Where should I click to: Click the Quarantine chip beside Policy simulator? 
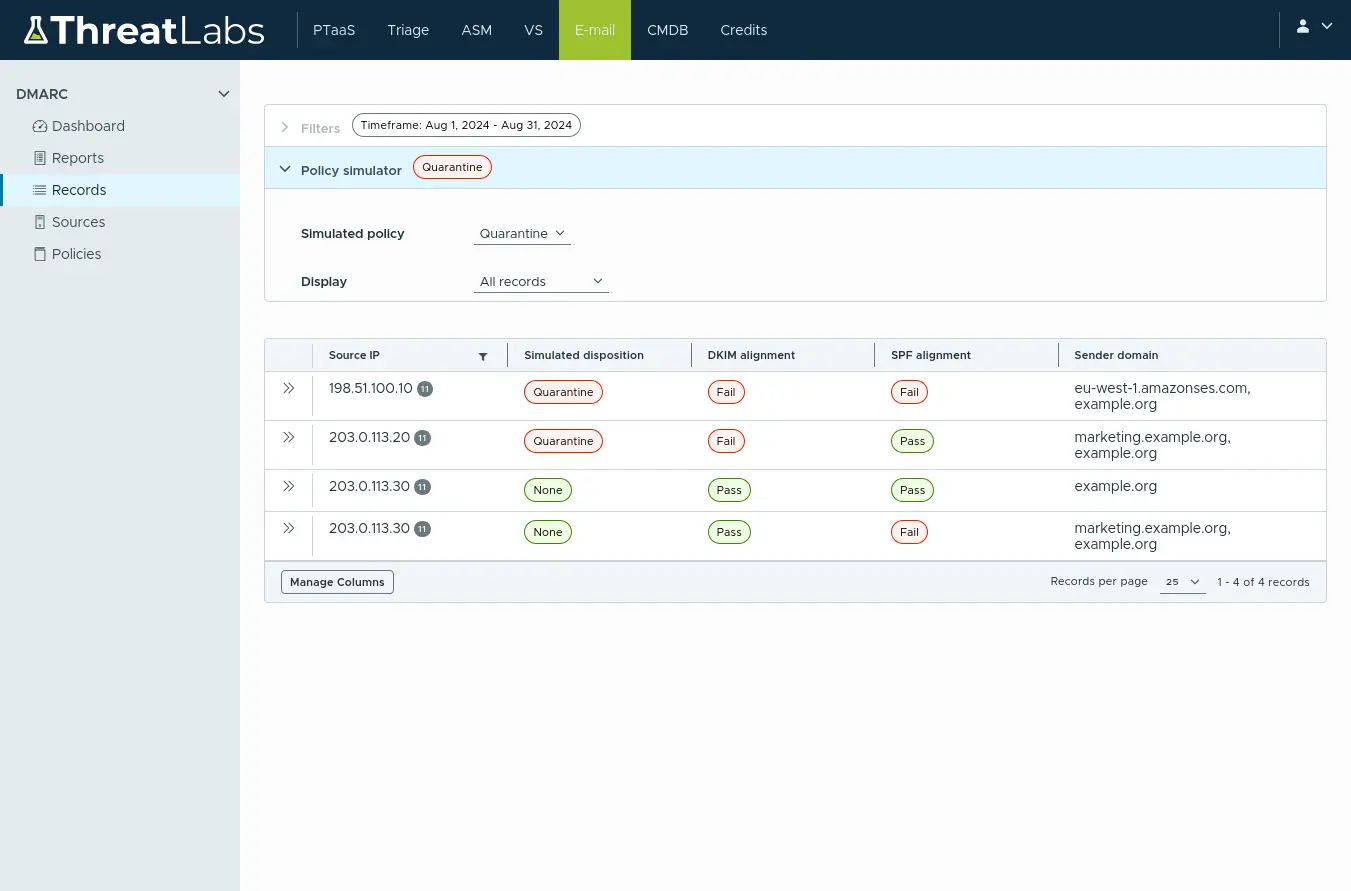click(452, 167)
